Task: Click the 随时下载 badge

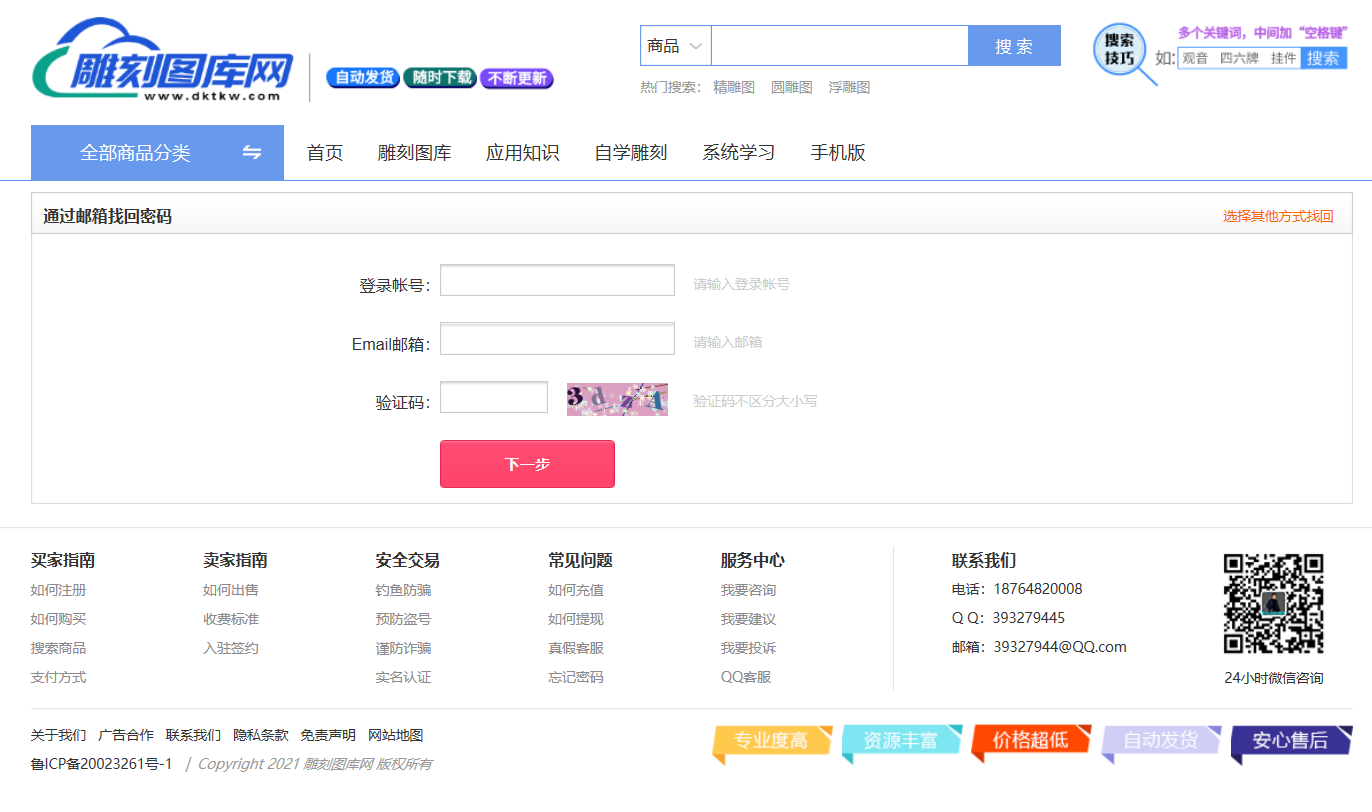Action: click(x=440, y=77)
